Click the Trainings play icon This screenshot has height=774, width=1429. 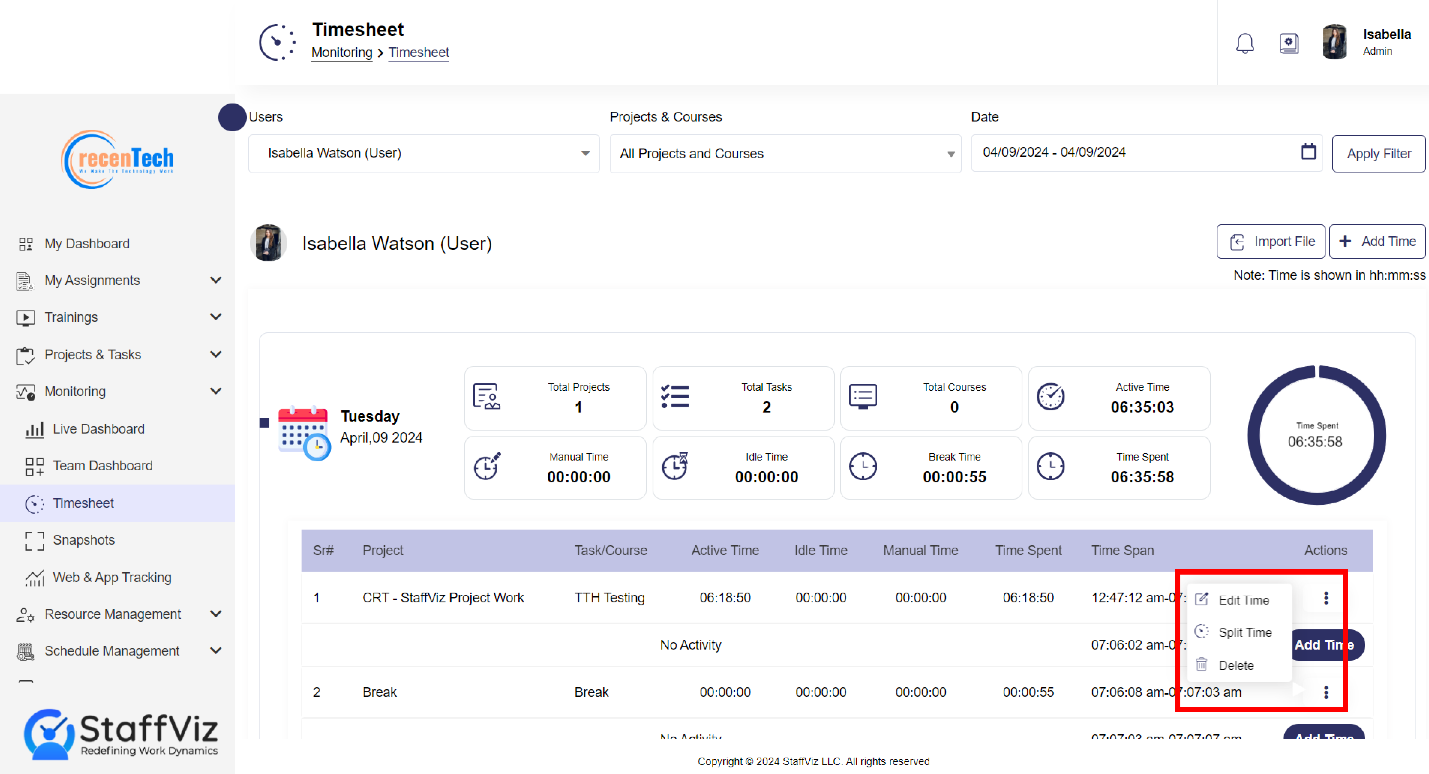[26, 318]
